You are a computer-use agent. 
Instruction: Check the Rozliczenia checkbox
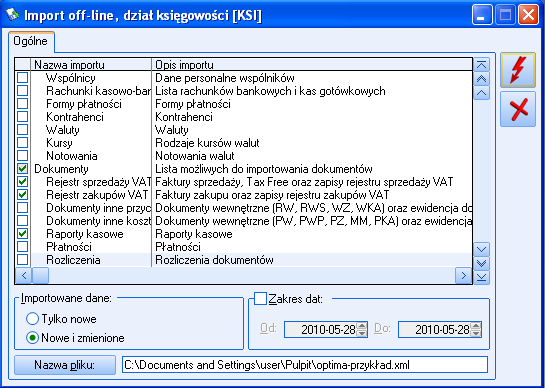[x=23, y=260]
